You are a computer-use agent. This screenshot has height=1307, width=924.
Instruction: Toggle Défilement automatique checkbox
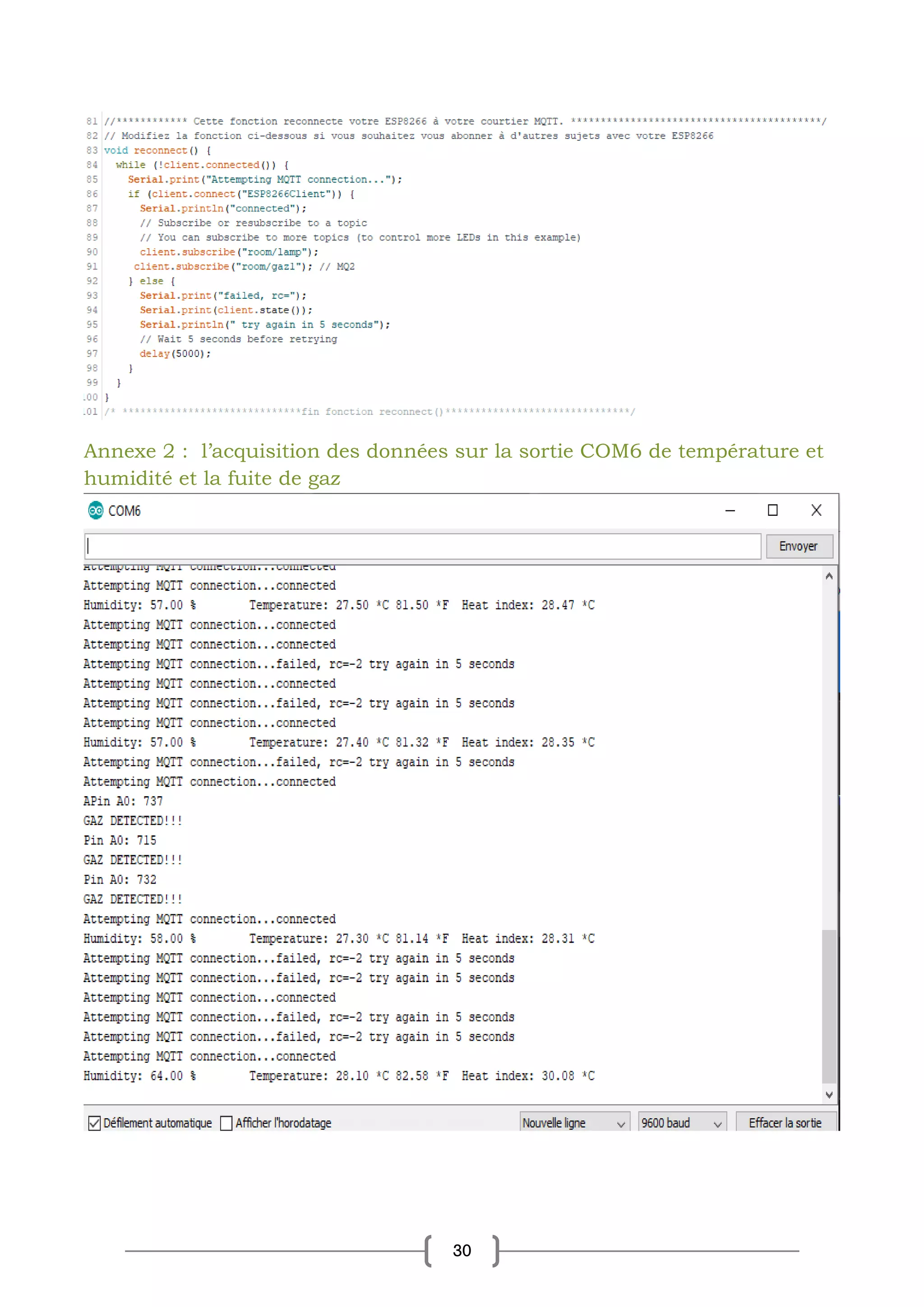pyautogui.click(x=94, y=1123)
